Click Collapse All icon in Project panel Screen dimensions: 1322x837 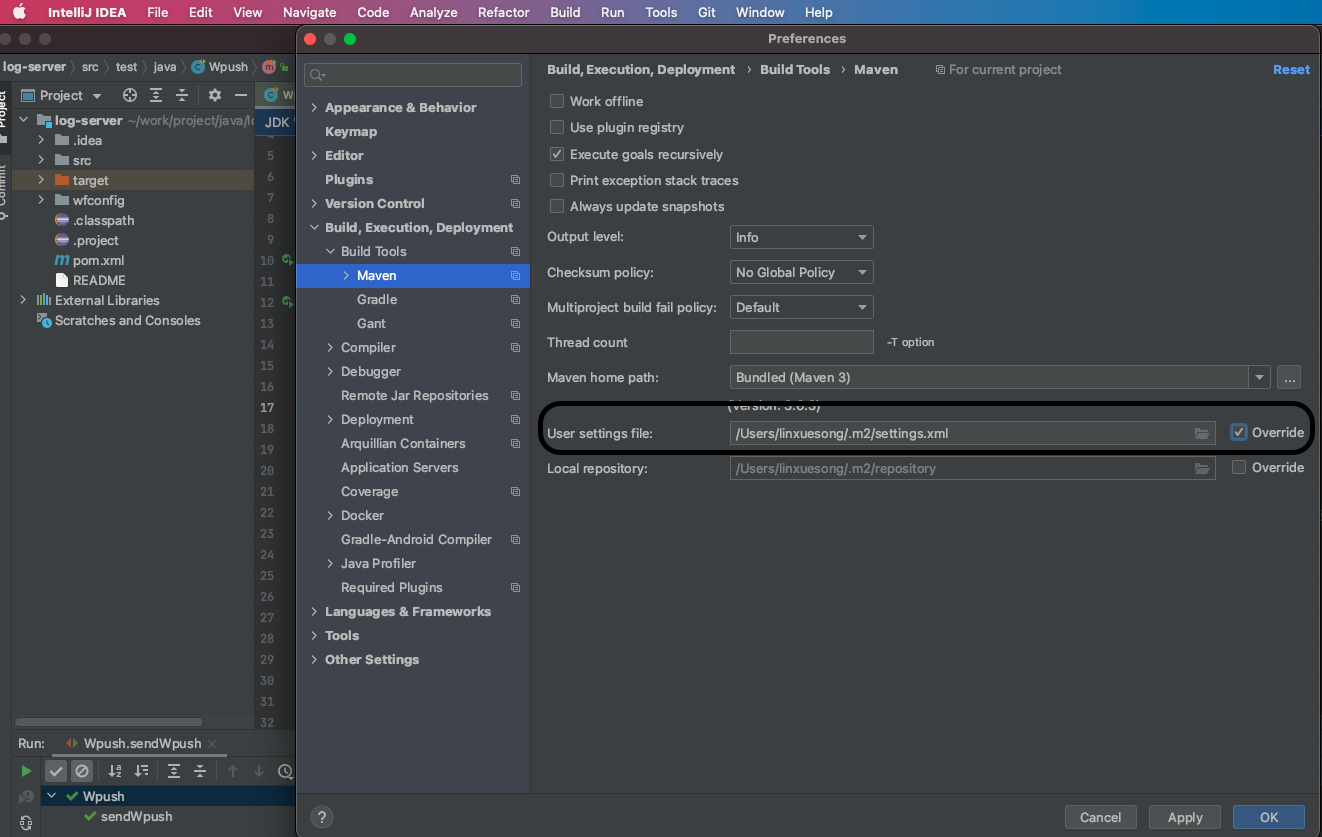pyautogui.click(x=182, y=95)
